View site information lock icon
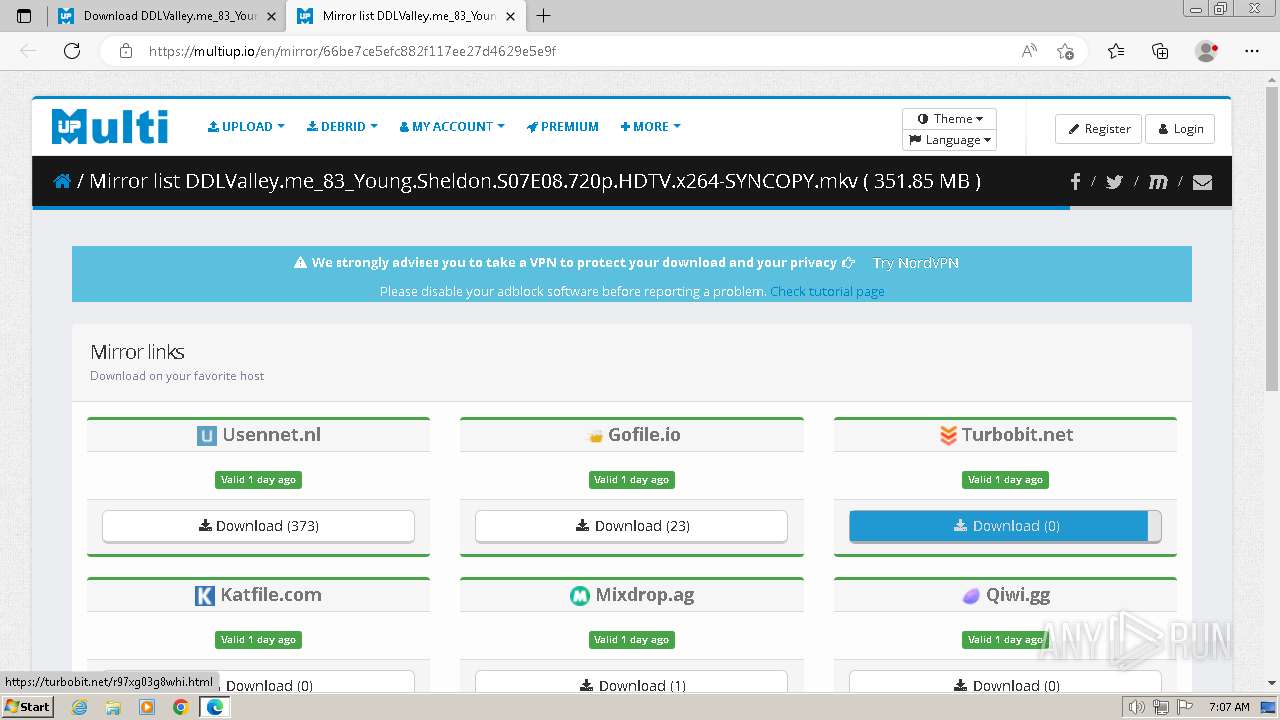1280x720 pixels. pos(126,51)
